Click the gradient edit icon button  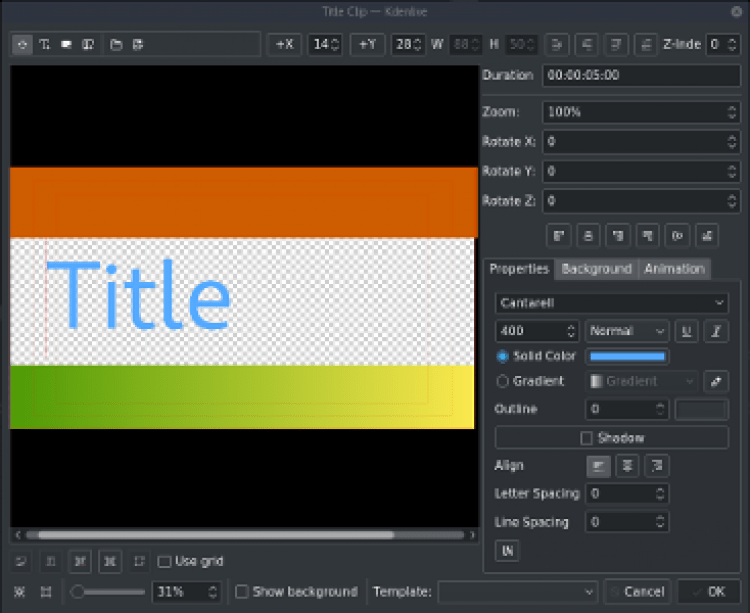715,381
